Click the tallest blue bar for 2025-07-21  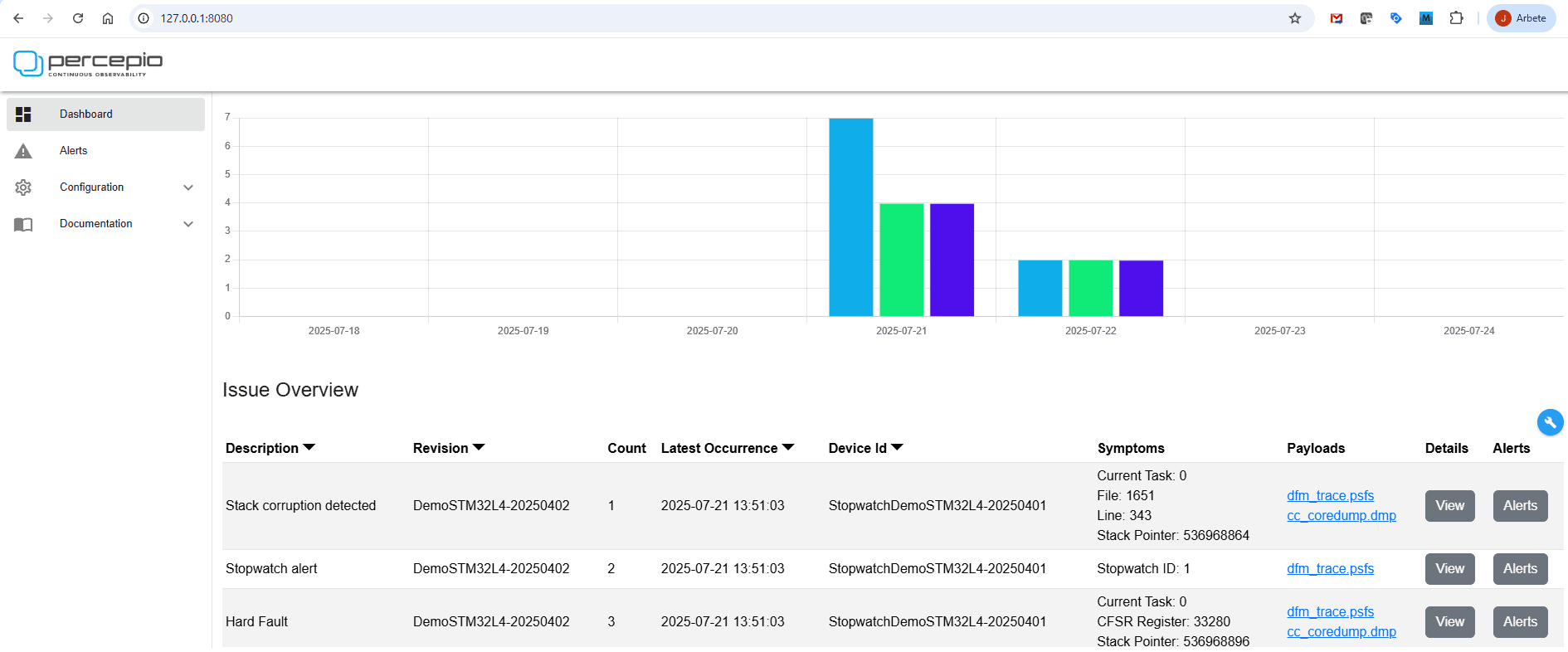850,217
